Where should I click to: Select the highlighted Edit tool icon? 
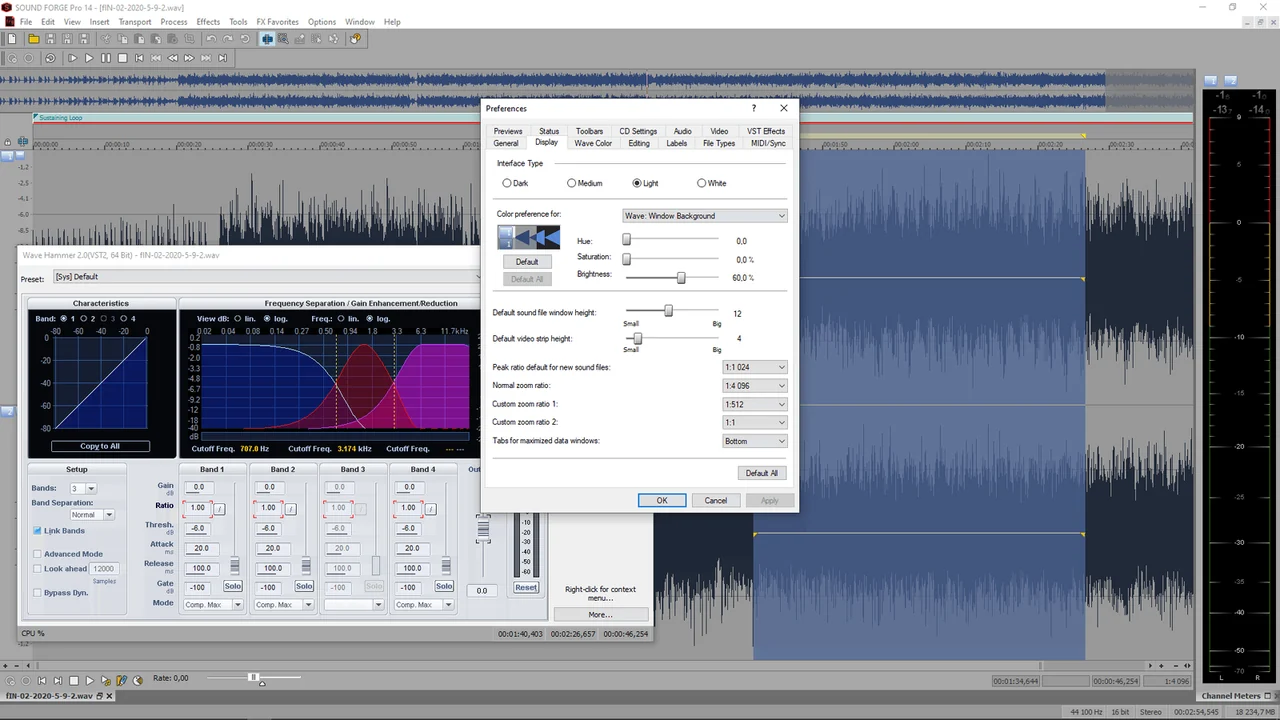(x=267, y=39)
